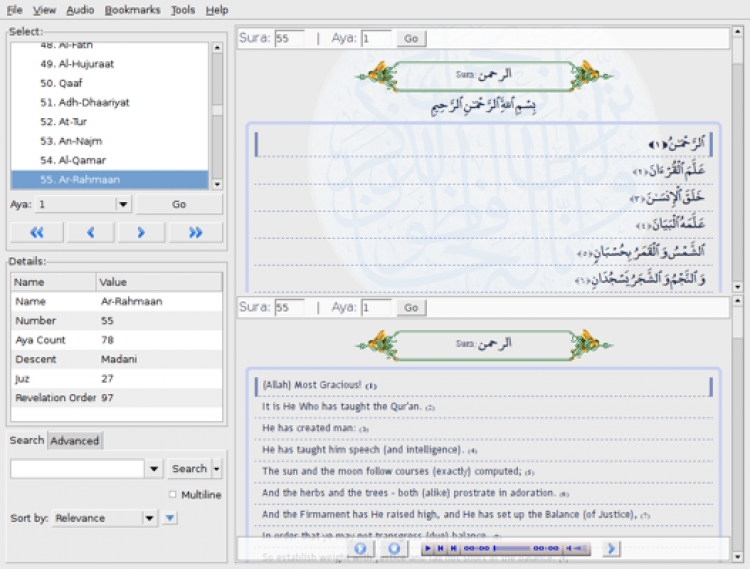750x569 pixels.
Task: Open the Search button's options arrow
Action: click(x=217, y=469)
